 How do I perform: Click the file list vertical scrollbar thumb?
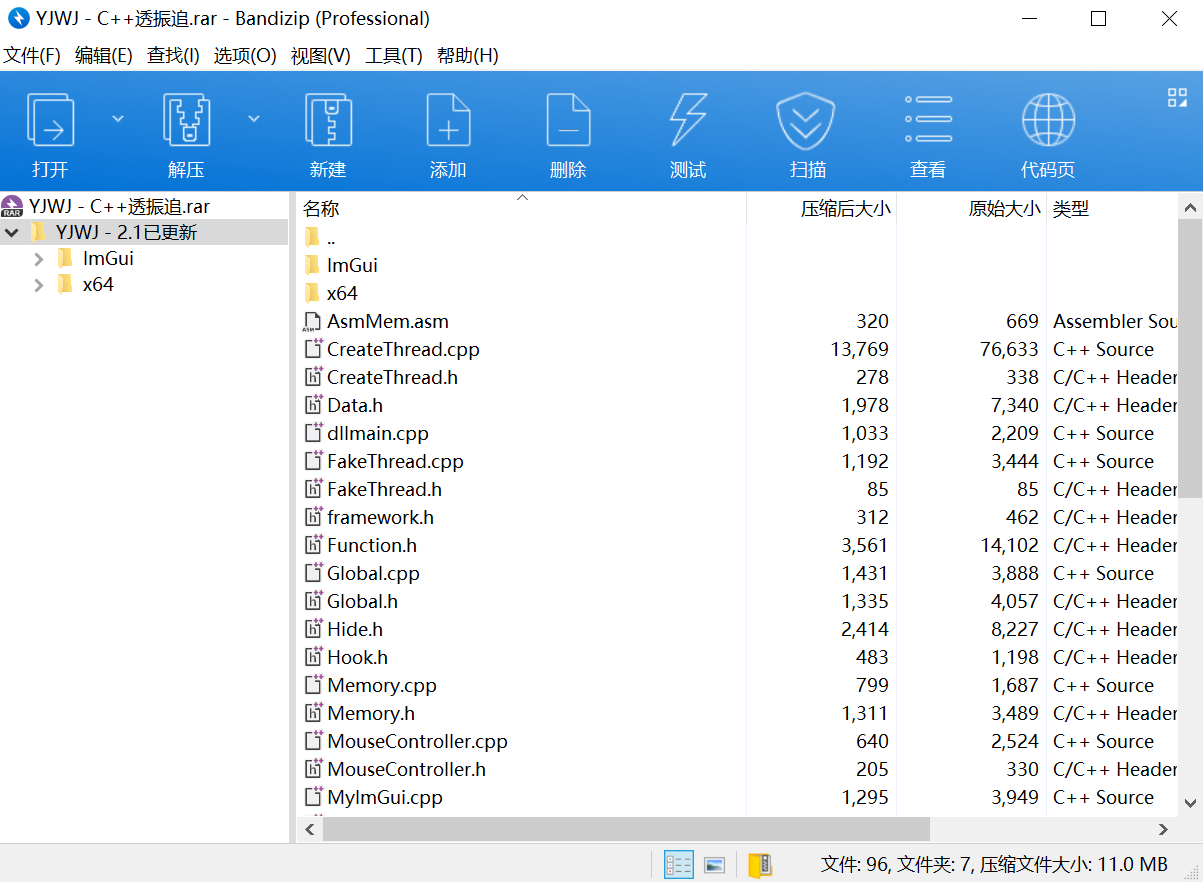pyautogui.click(x=1190, y=358)
